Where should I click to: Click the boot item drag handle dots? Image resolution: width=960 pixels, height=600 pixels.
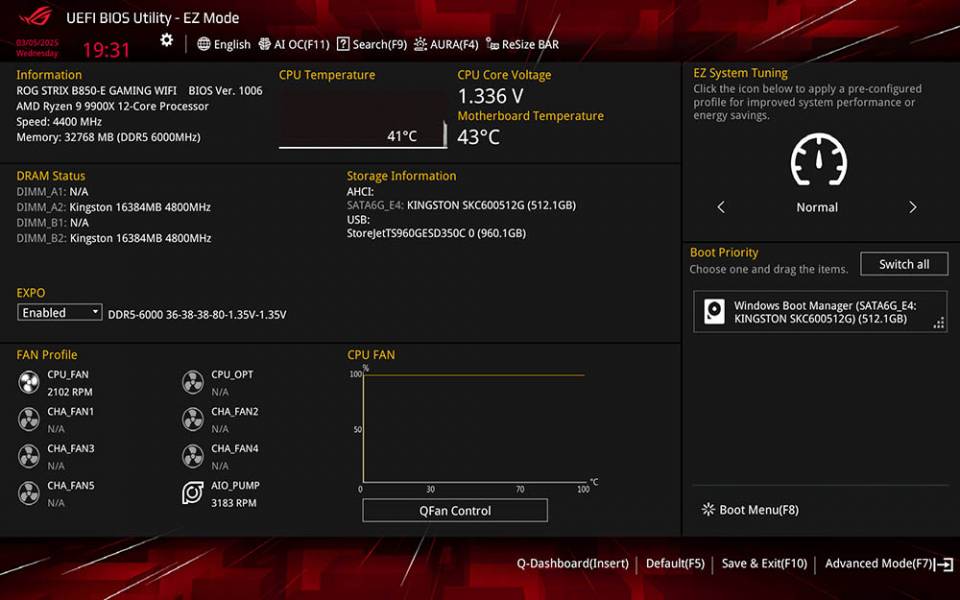pyautogui.click(x=939, y=324)
